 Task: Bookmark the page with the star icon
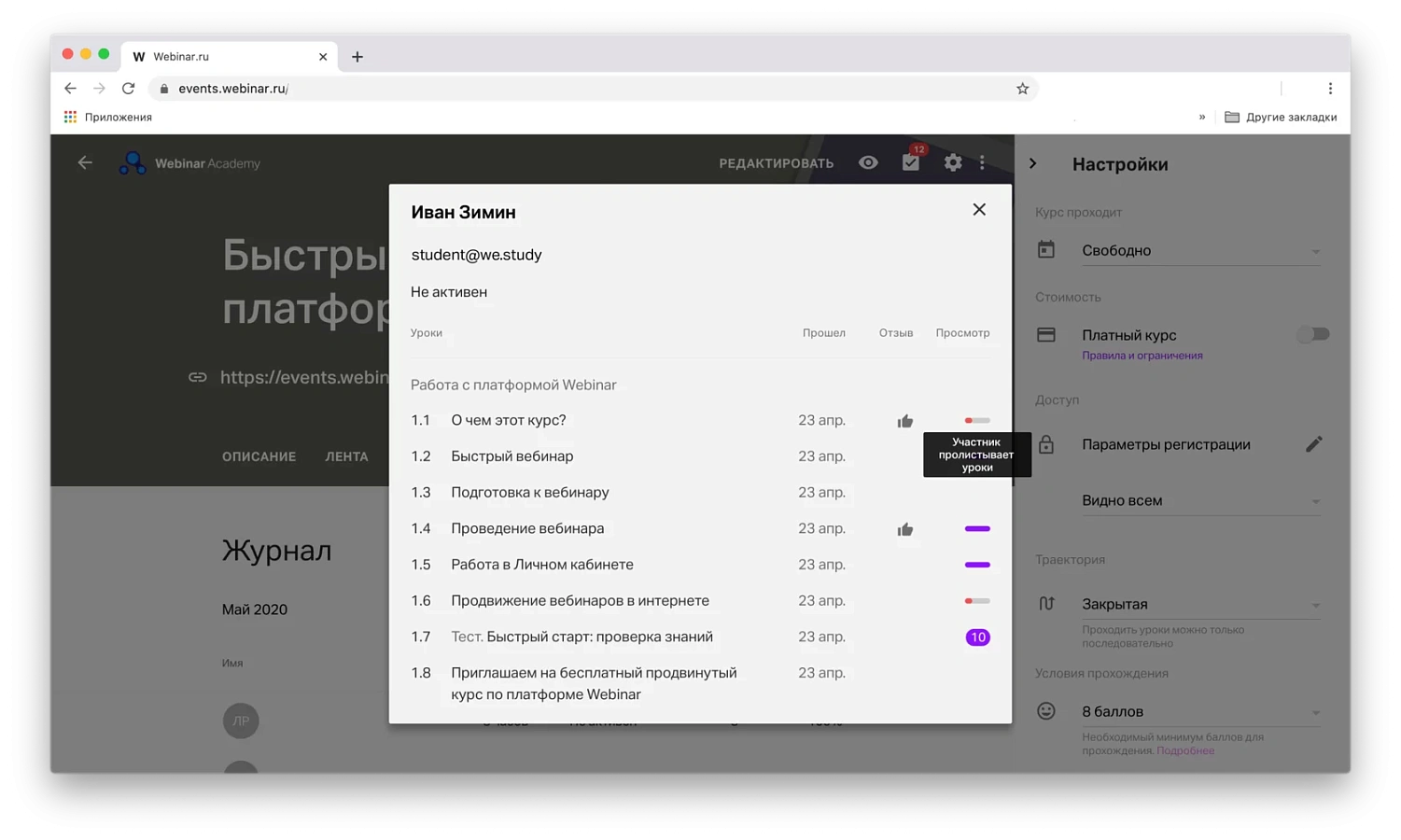coord(1022,89)
